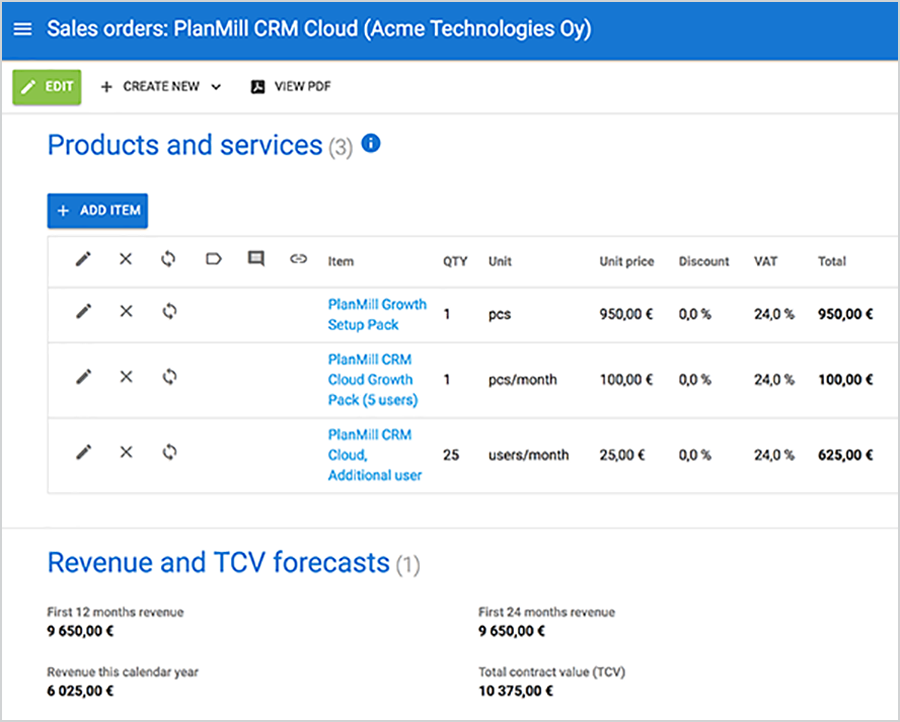
Task: Click the 25,00 € unit price cell
Action: coord(622,455)
